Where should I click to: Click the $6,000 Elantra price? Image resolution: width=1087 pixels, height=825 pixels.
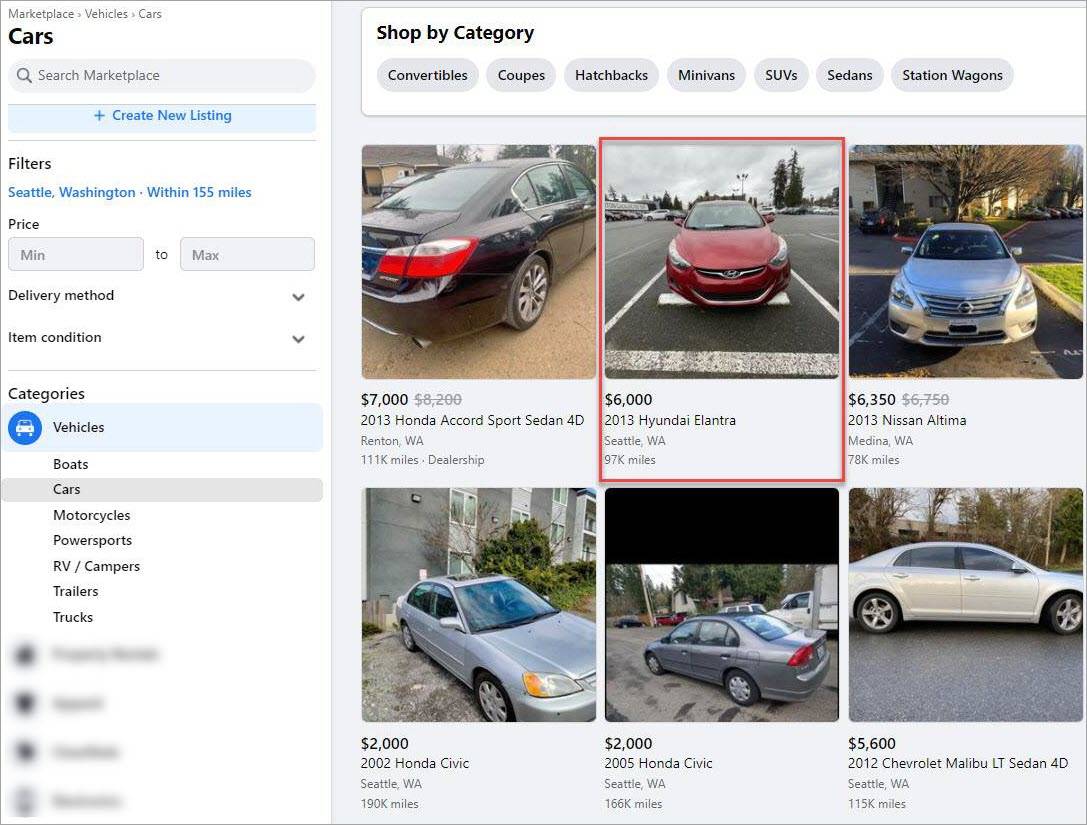[628, 400]
